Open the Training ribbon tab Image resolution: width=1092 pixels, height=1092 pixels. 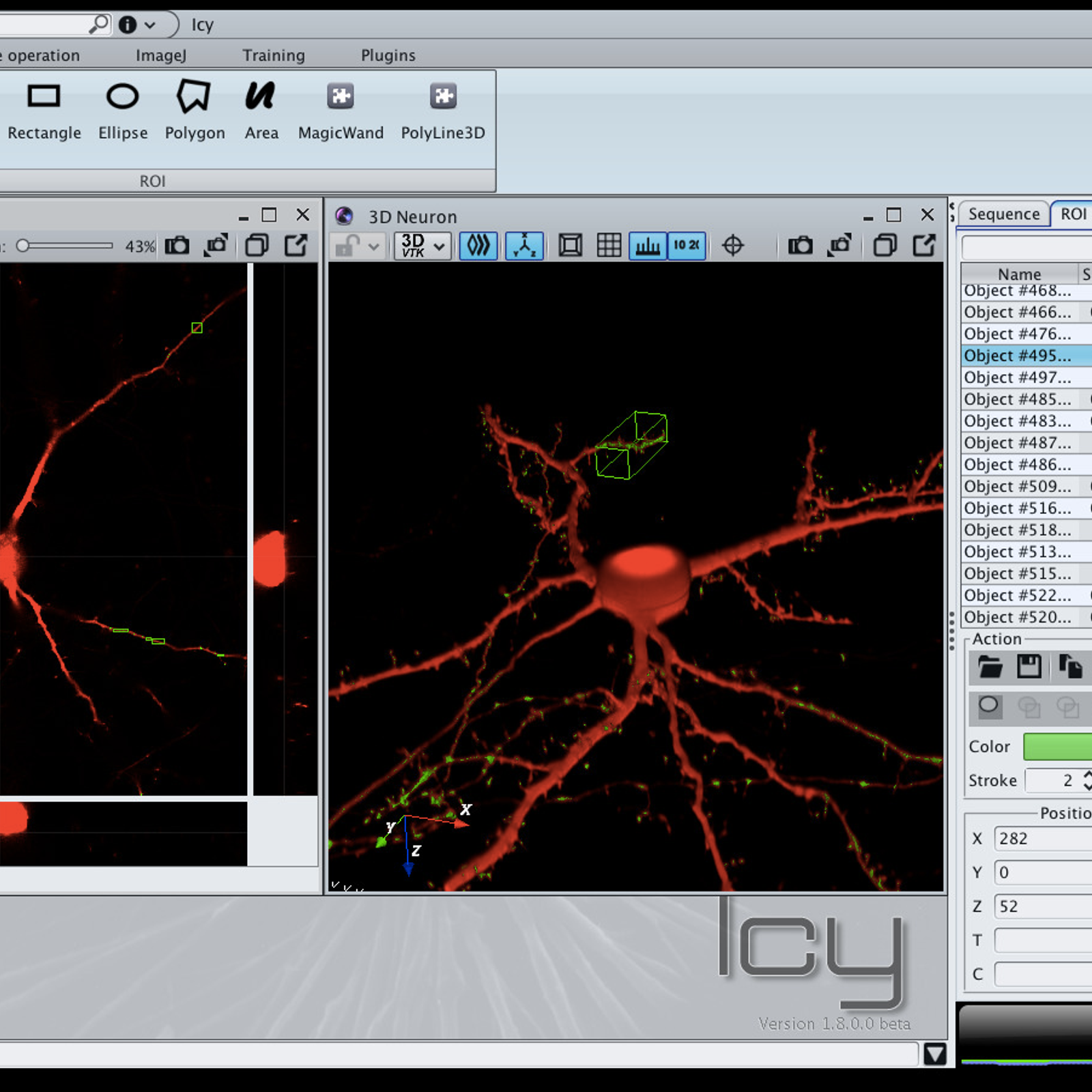coord(274,55)
